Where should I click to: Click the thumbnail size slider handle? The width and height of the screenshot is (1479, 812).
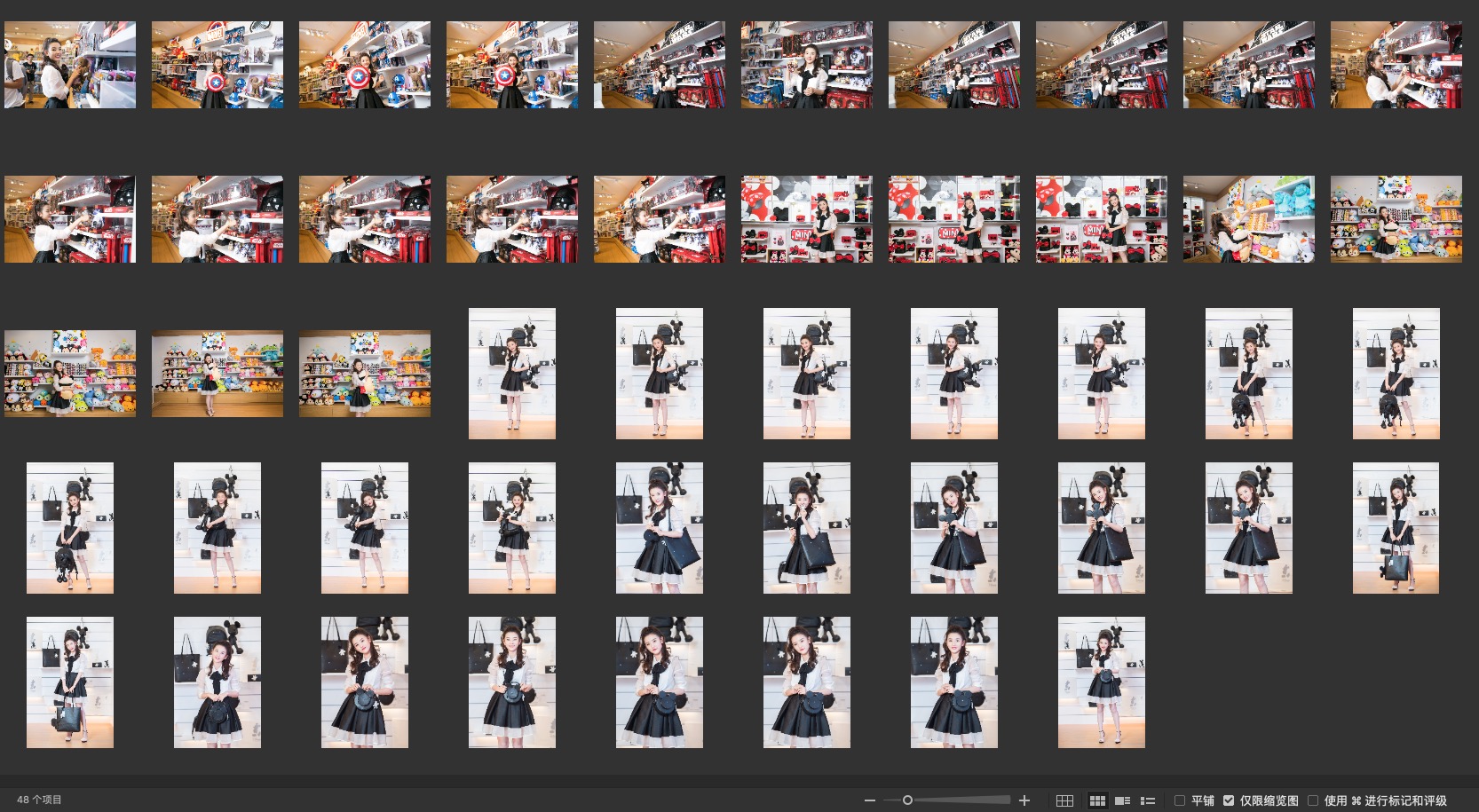[x=907, y=800]
